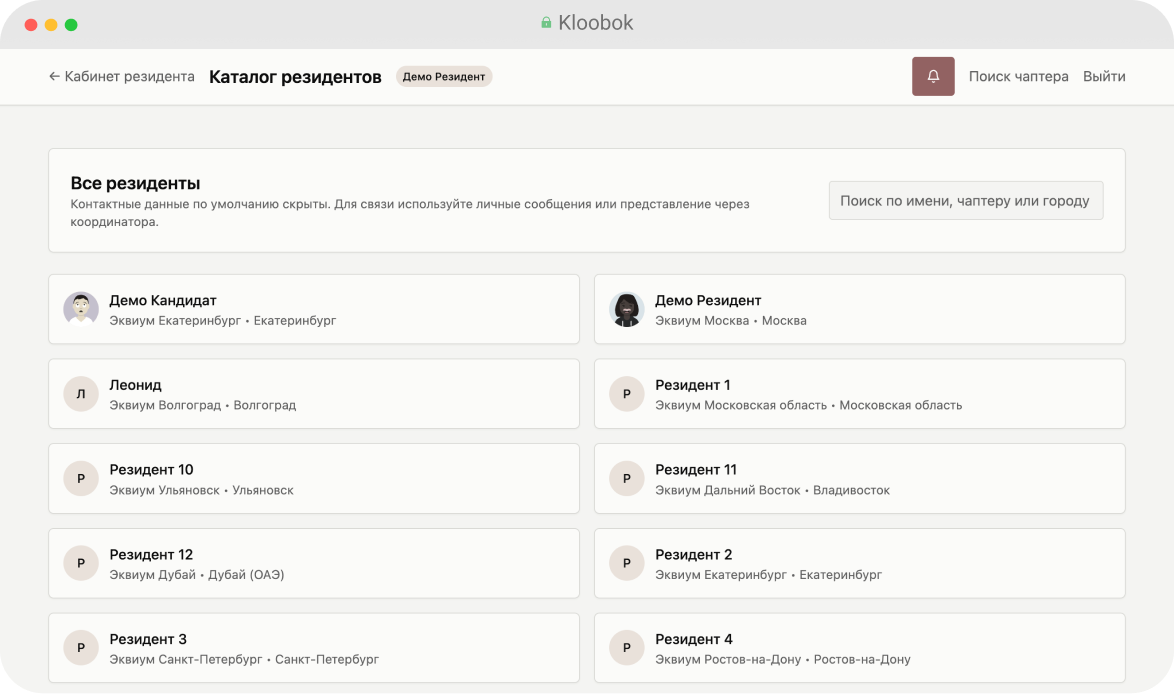Focus the resident search field

click(965, 200)
